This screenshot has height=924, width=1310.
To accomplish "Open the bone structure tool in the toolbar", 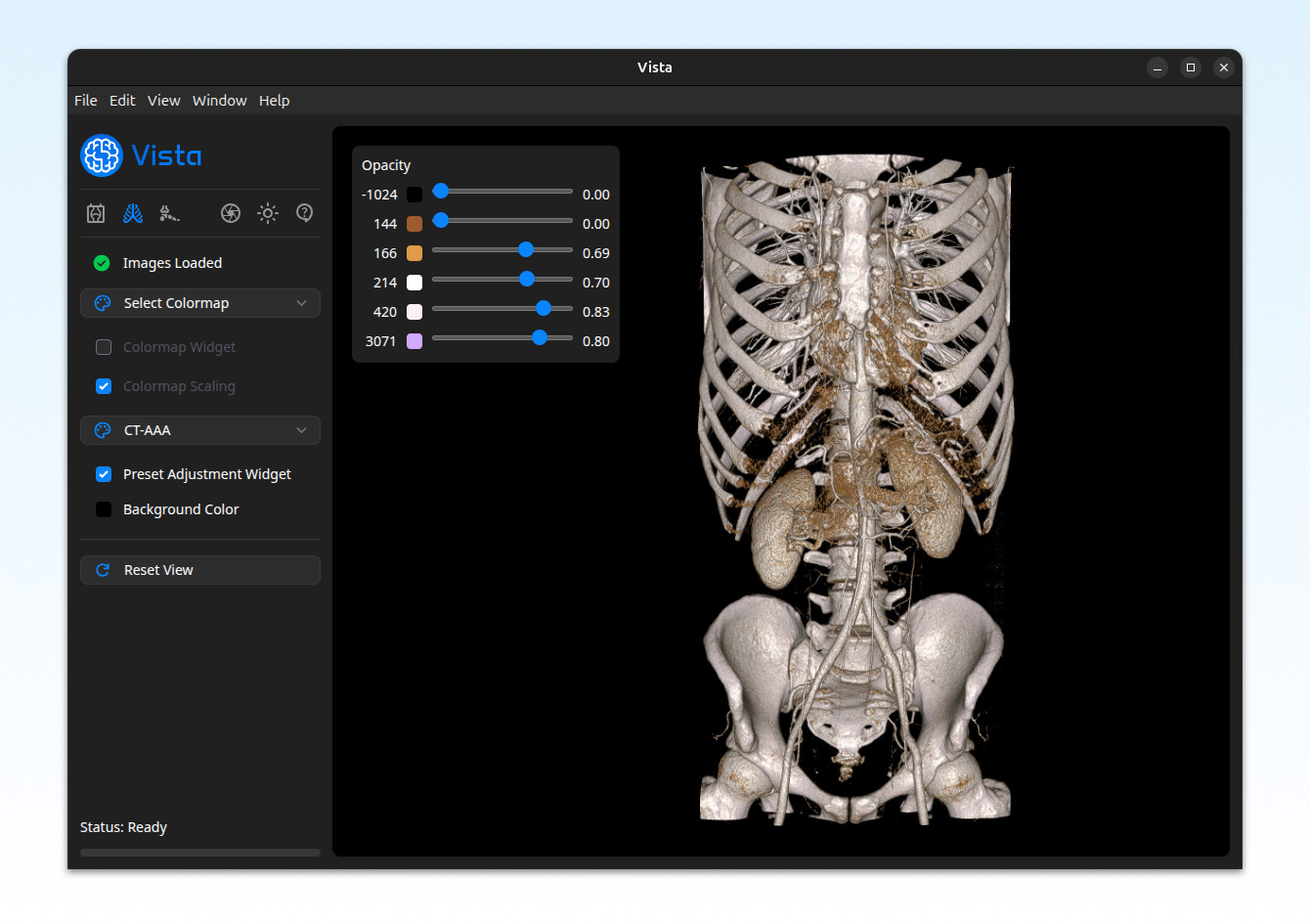I will 169,212.
